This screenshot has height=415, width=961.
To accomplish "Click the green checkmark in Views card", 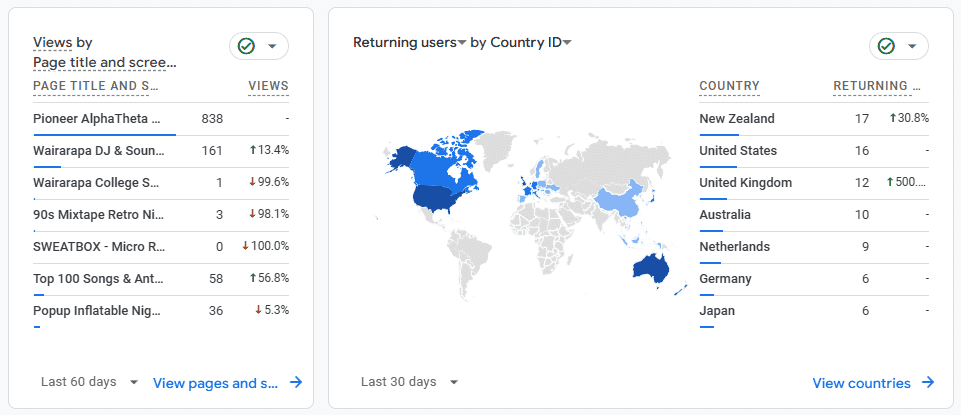I will [246, 46].
